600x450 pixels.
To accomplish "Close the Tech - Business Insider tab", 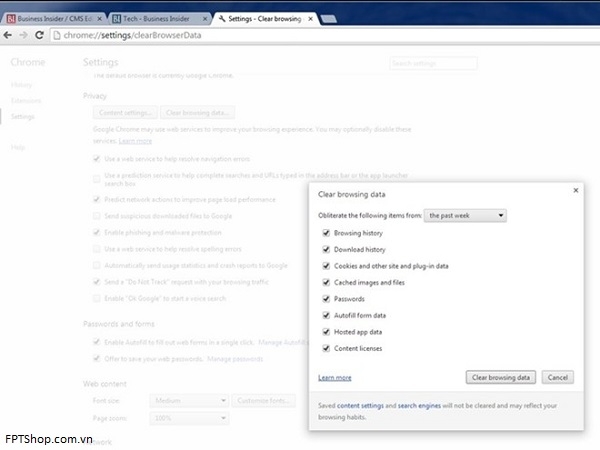I will (x=205, y=18).
